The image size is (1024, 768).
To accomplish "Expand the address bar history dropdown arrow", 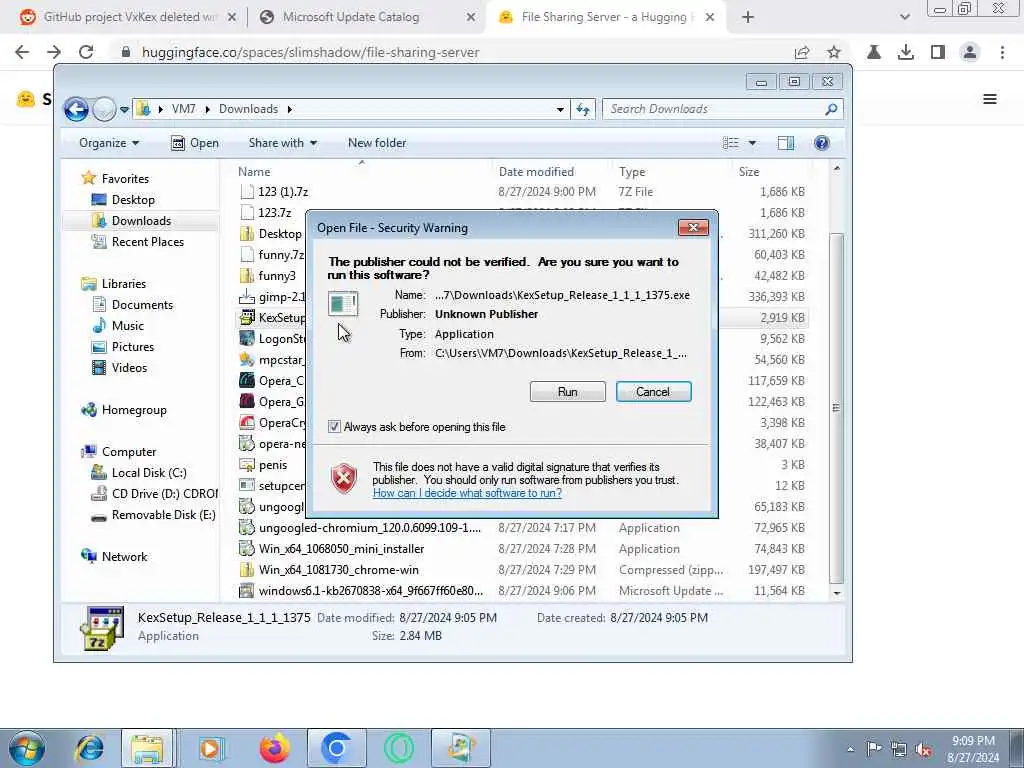I will (560, 110).
